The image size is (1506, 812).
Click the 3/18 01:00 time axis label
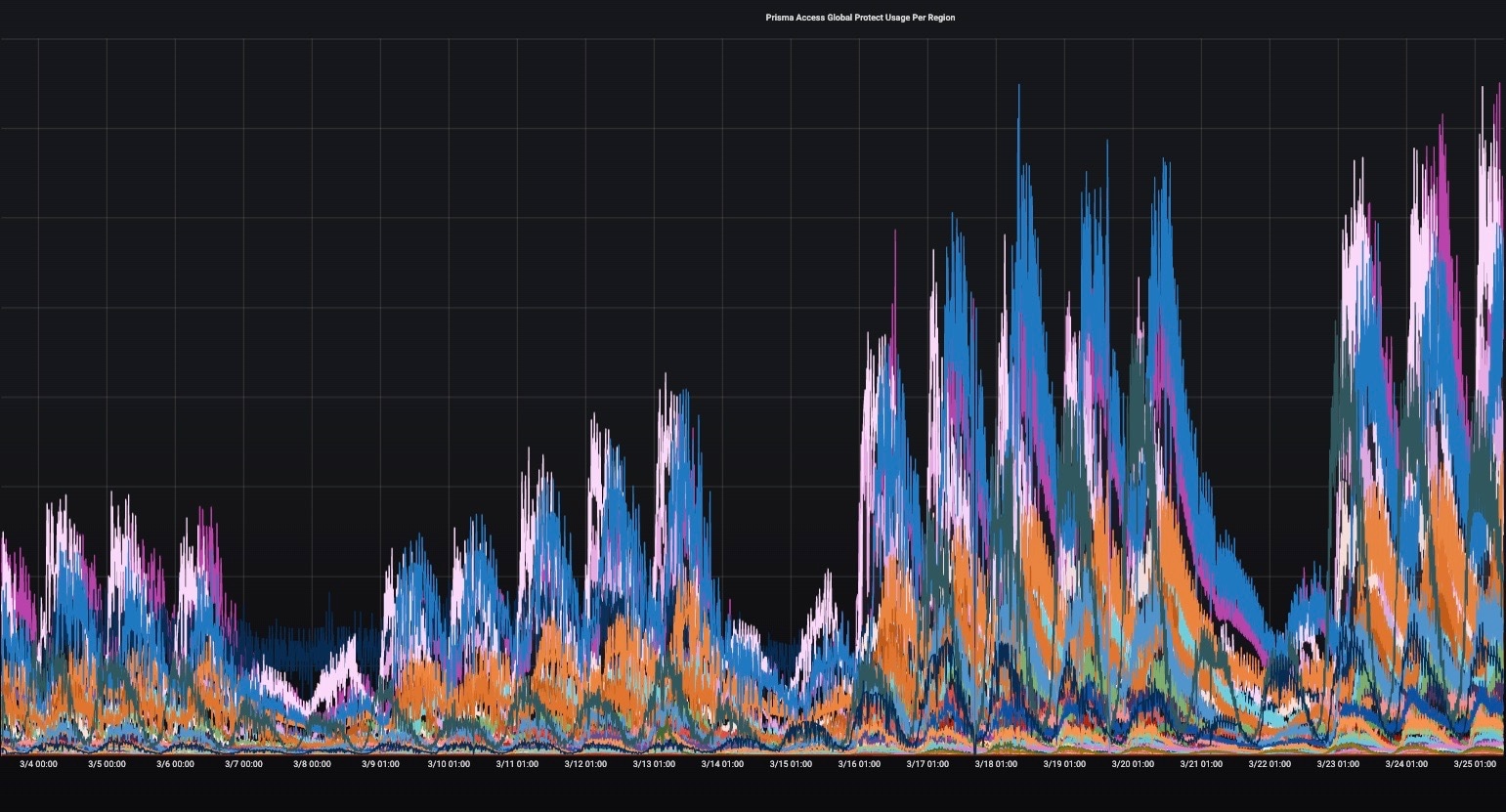point(996,764)
